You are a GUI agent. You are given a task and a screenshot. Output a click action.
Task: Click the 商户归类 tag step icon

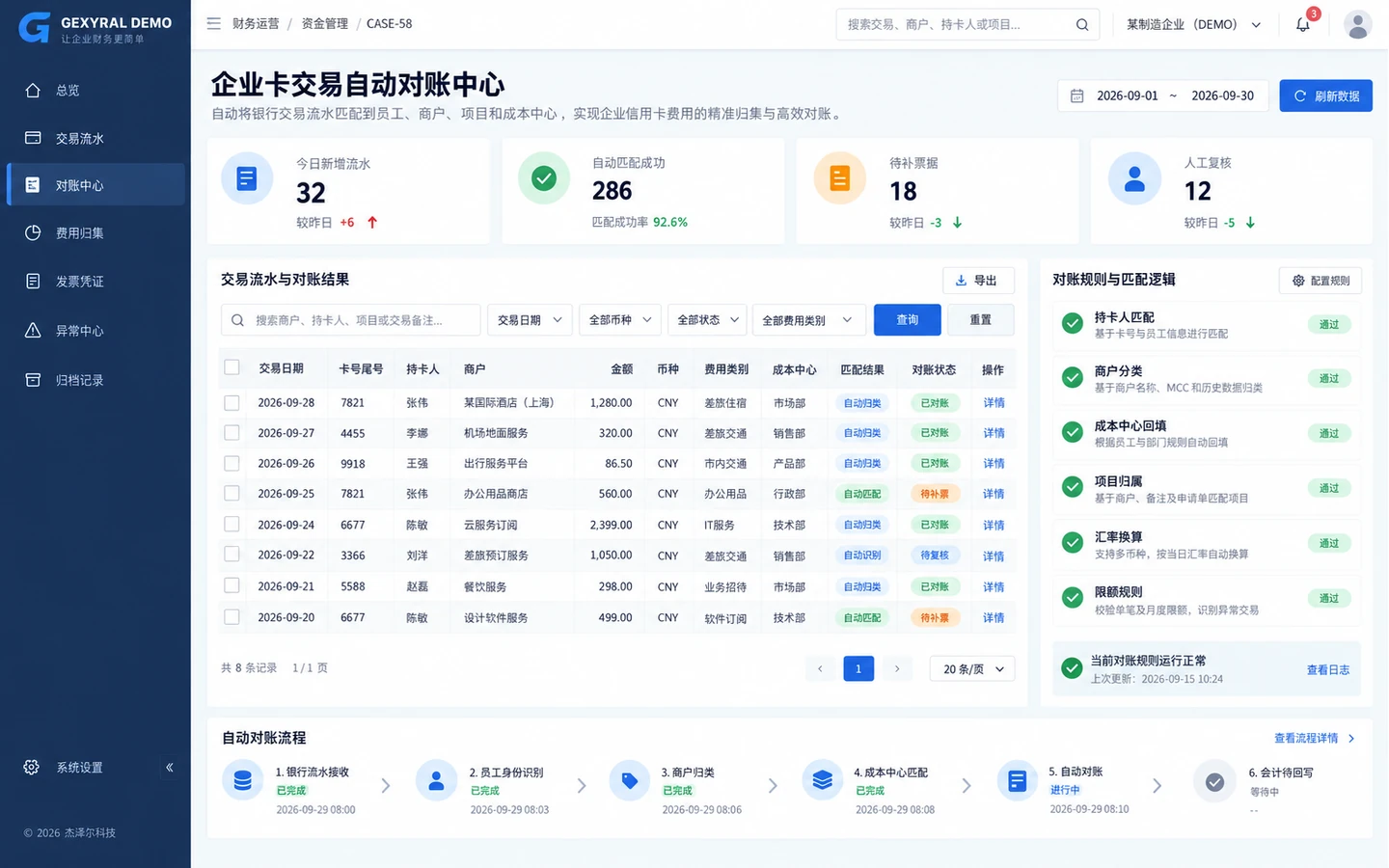pyautogui.click(x=630, y=781)
